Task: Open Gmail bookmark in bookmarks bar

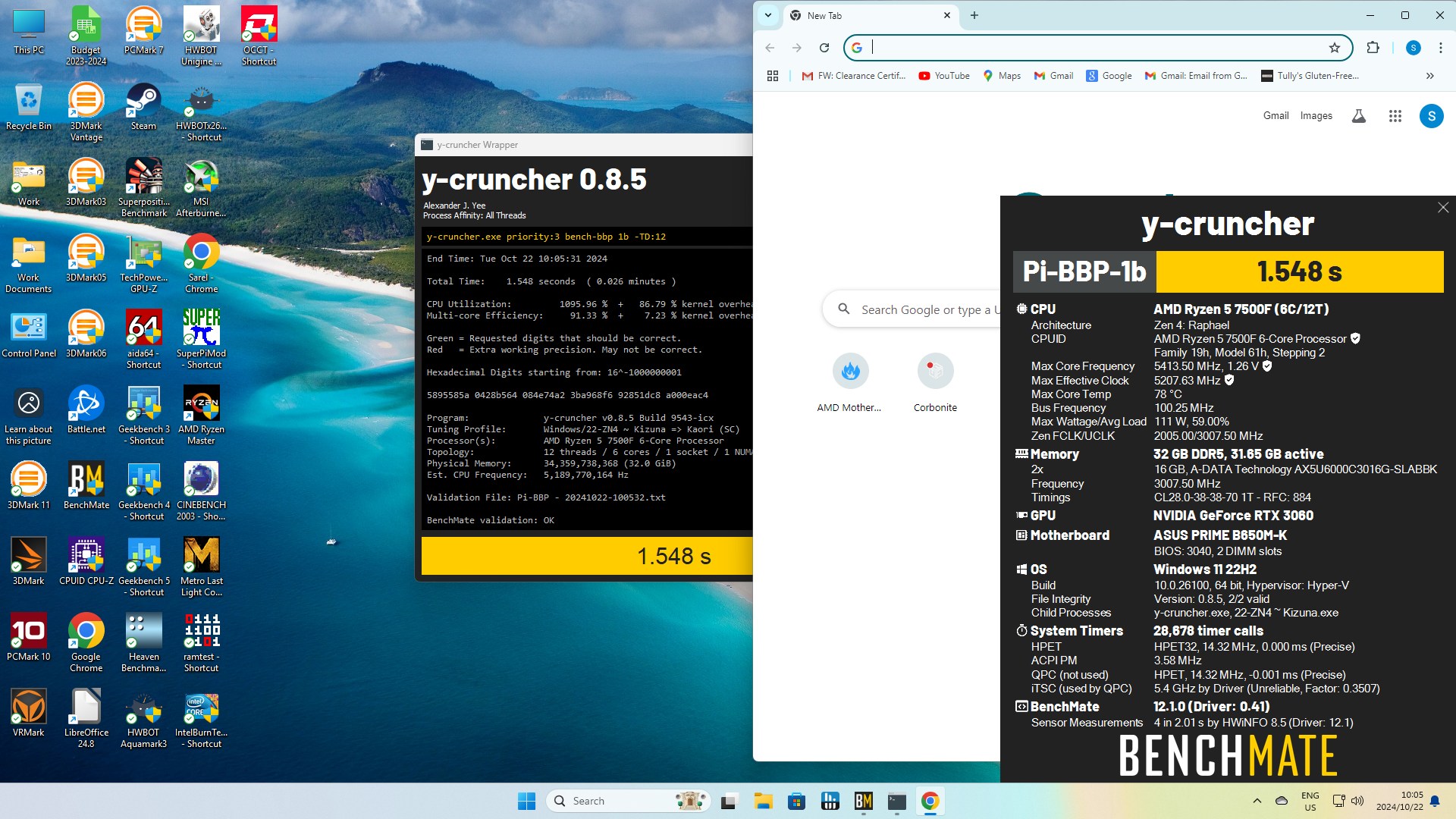Action: pos(1053,76)
